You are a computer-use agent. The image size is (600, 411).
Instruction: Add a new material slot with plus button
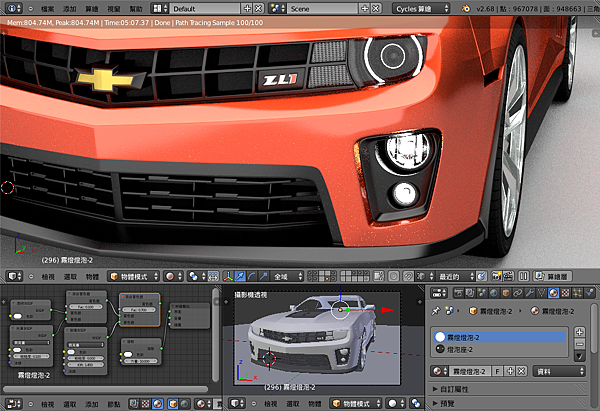coord(579,332)
